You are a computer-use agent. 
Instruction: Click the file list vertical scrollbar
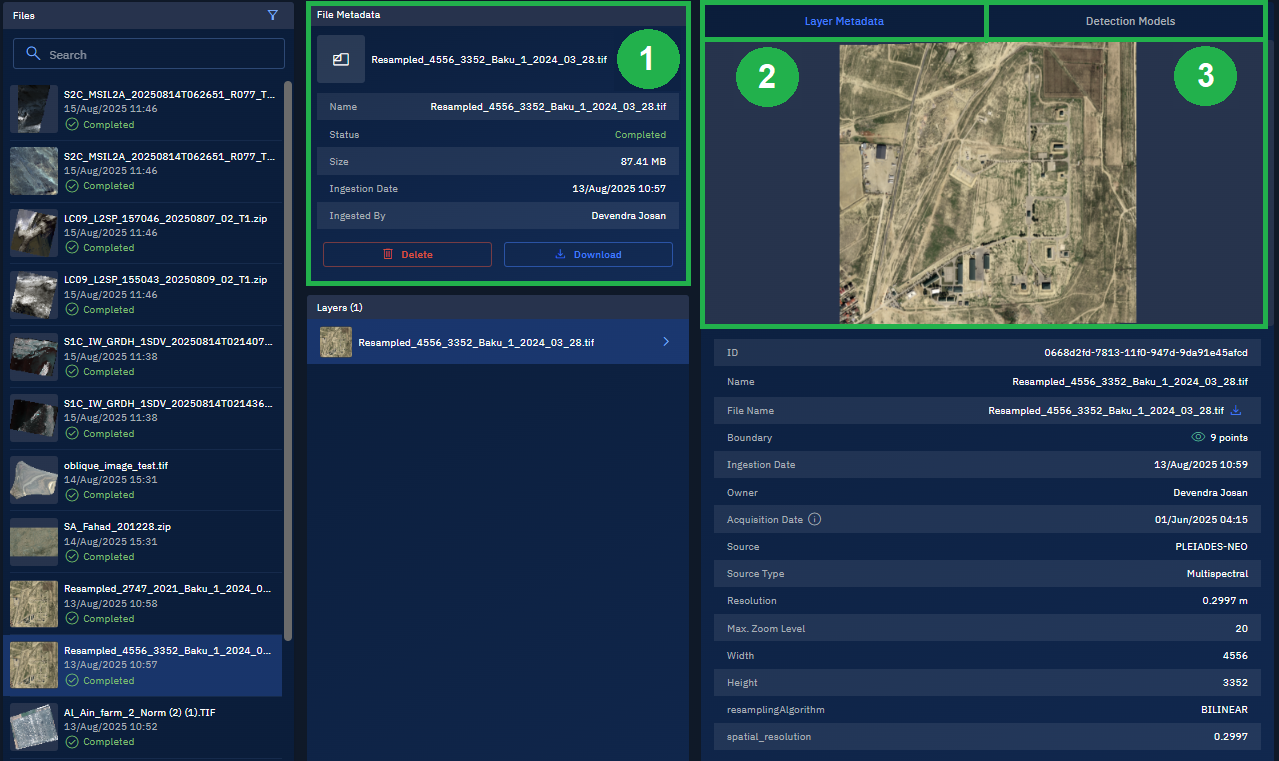[288, 360]
